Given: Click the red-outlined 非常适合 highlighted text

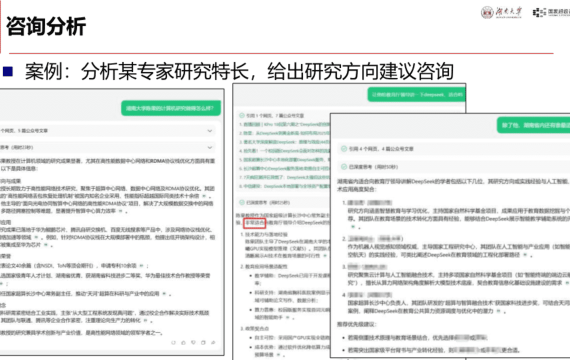Looking at the screenshot, I should pyautogui.click(x=254, y=222).
